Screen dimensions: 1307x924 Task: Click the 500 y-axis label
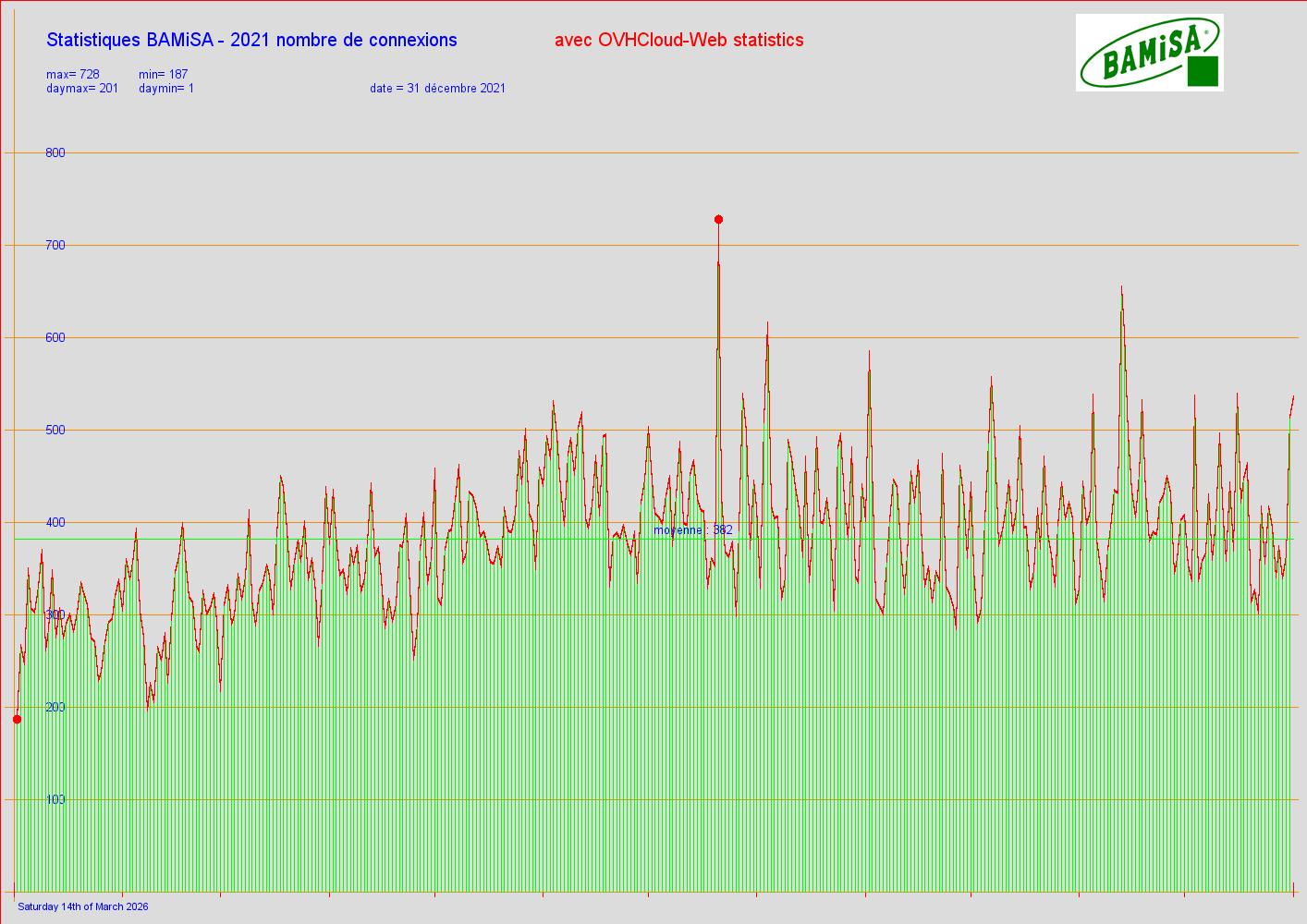tap(55, 430)
